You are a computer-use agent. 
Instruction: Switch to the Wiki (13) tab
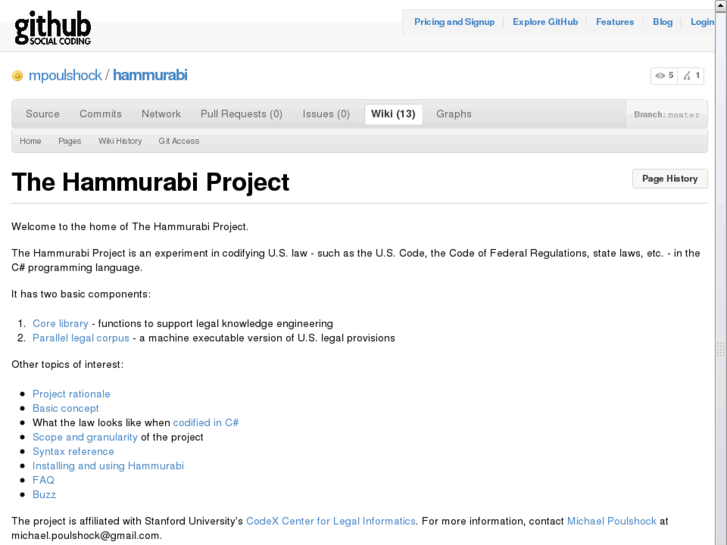pos(393,114)
